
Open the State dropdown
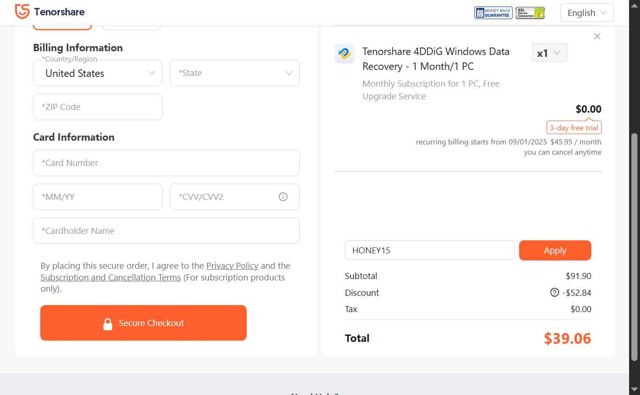point(235,73)
